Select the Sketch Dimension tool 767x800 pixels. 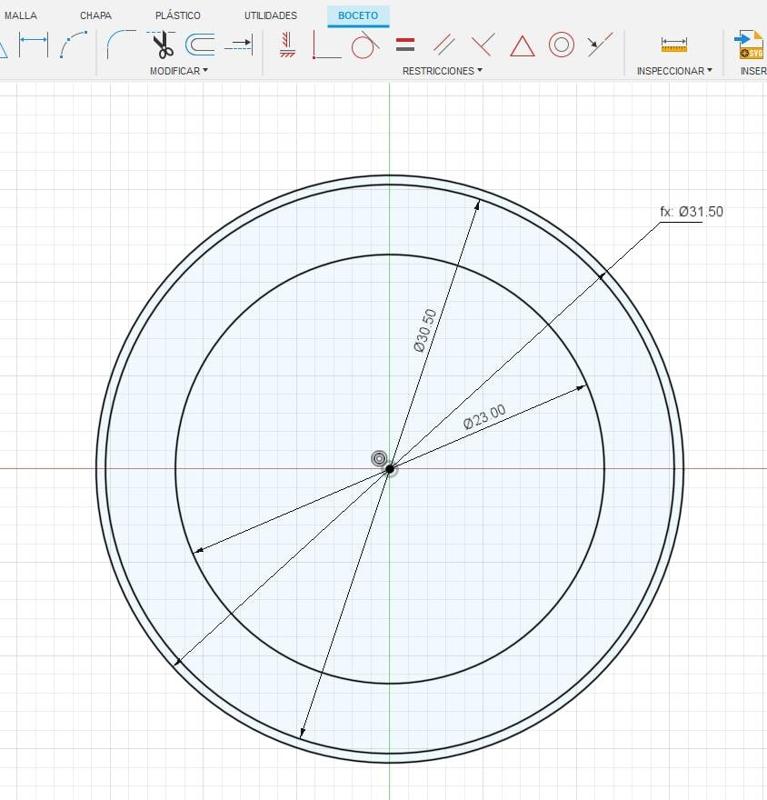pyautogui.click(x=33, y=45)
